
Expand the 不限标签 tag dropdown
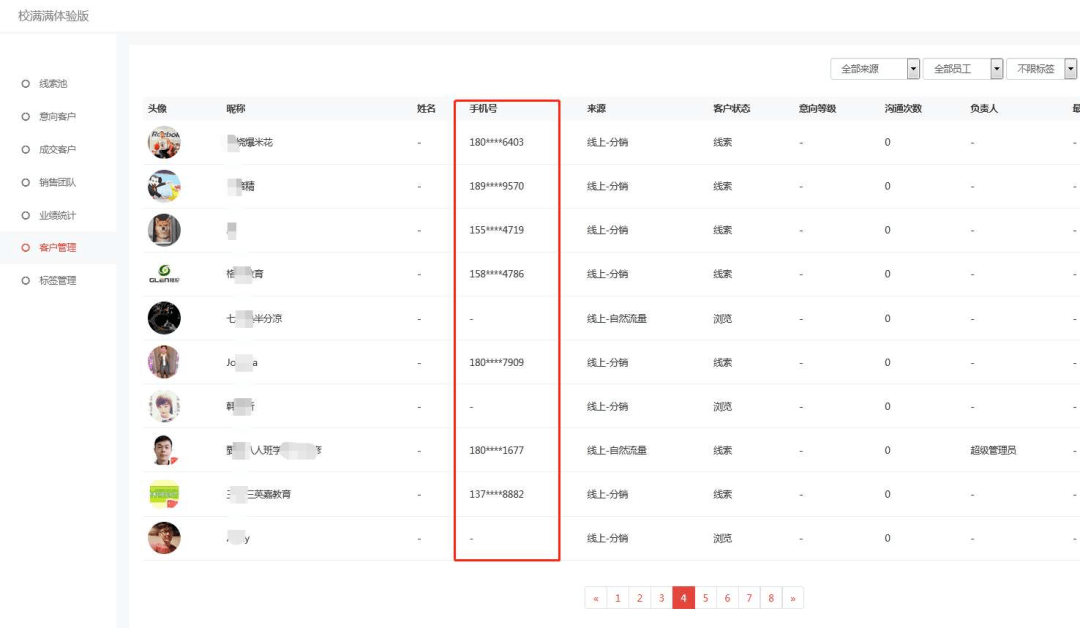1041,69
